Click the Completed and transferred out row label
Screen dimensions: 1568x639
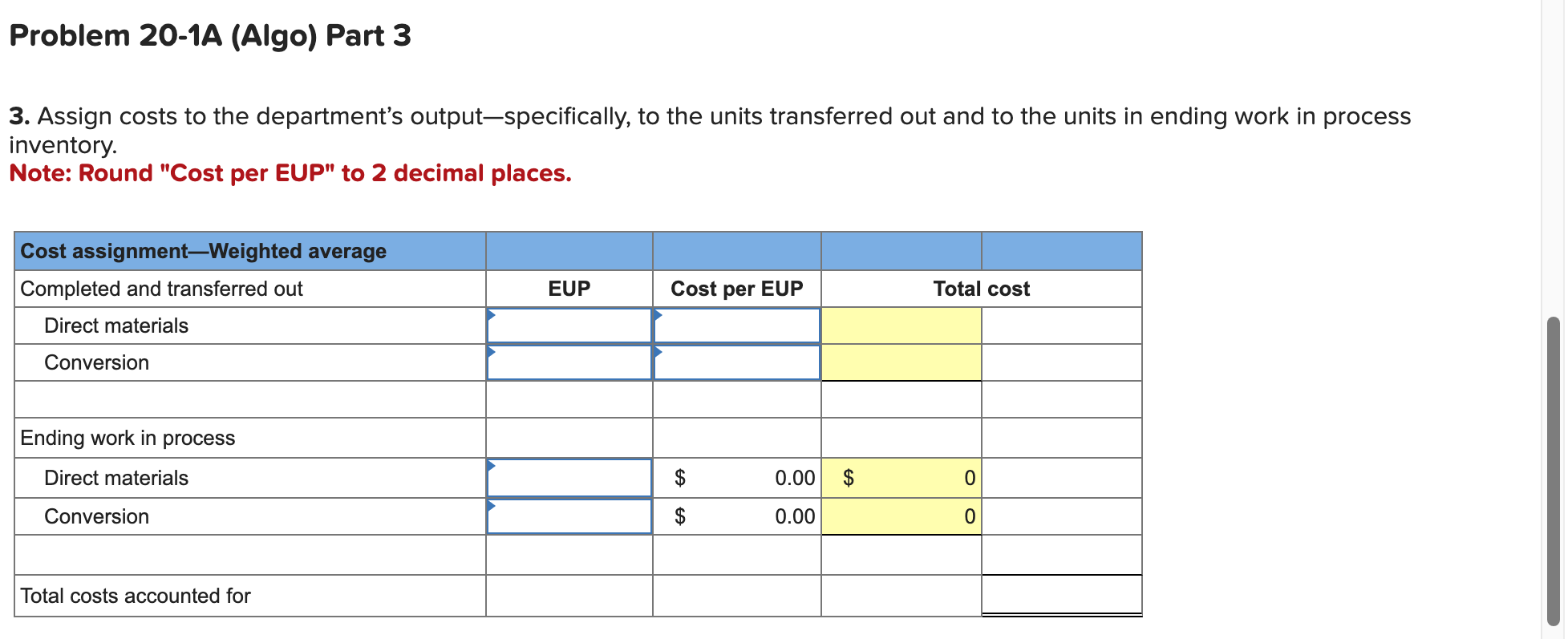pyautogui.click(x=161, y=289)
